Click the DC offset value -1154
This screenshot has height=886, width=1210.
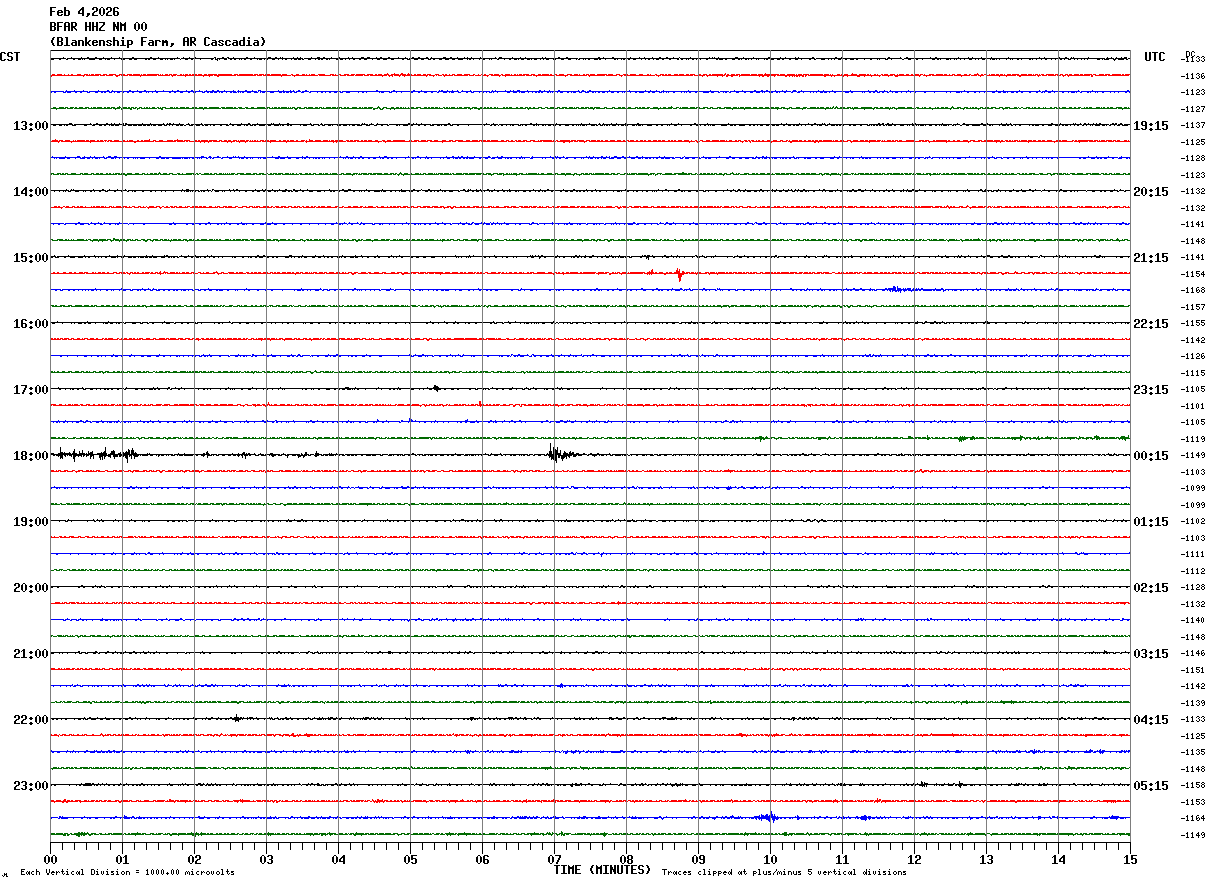[1193, 274]
